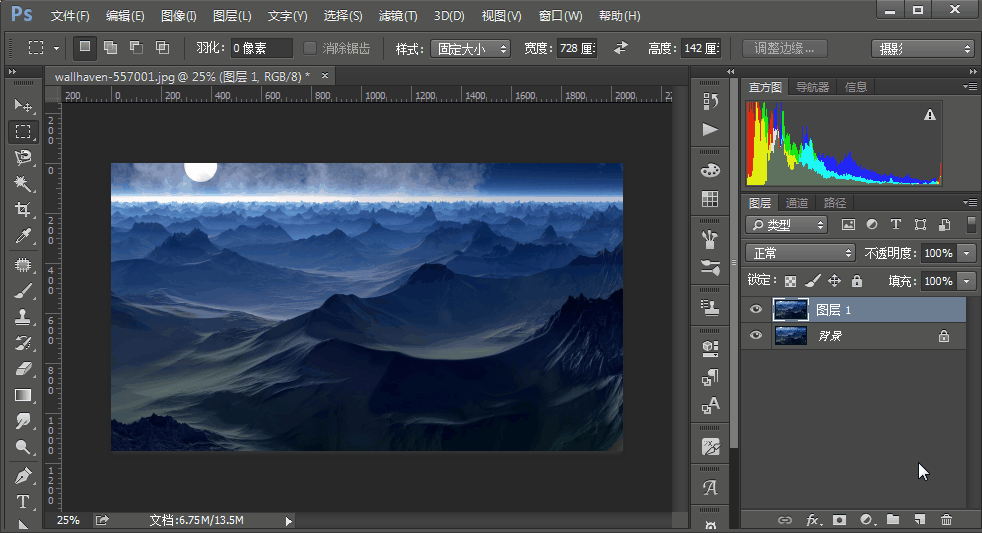The width and height of the screenshot is (982, 533).
Task: Toggle lock position icon
Action: tap(835, 281)
